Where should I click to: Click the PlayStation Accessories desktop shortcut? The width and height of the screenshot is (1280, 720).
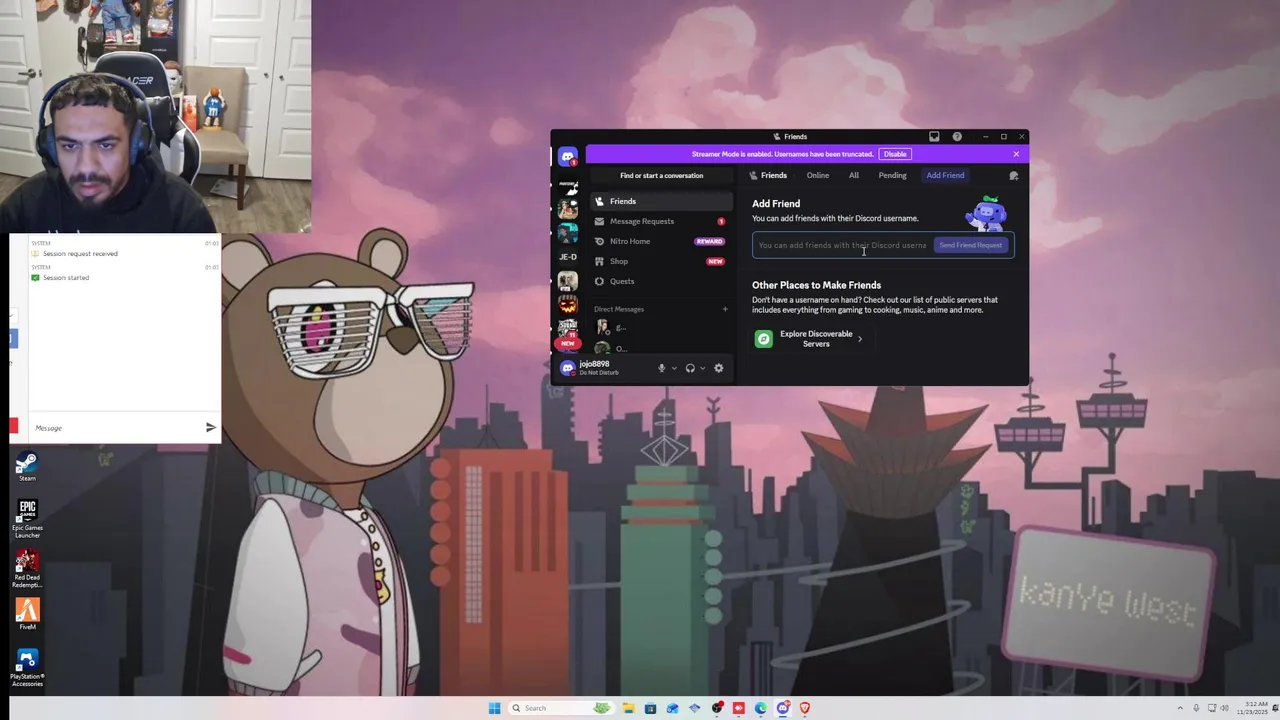click(x=27, y=668)
